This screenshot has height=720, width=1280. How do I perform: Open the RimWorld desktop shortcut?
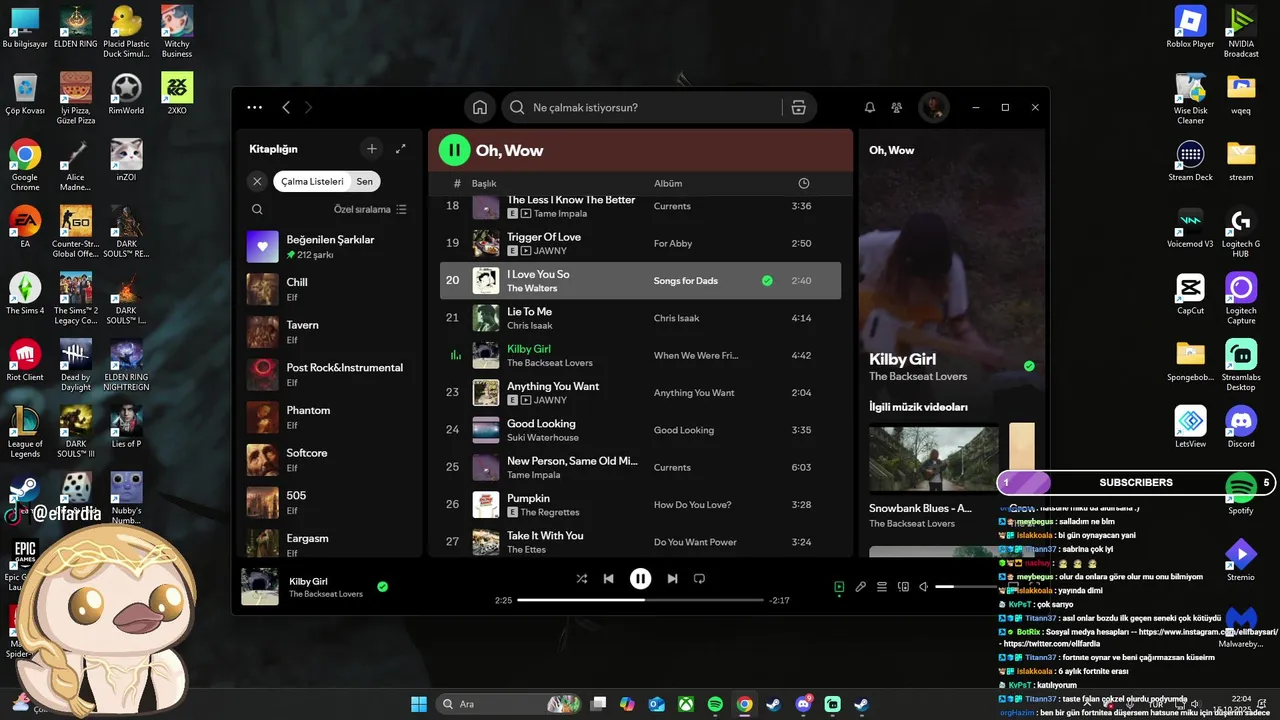(x=126, y=94)
